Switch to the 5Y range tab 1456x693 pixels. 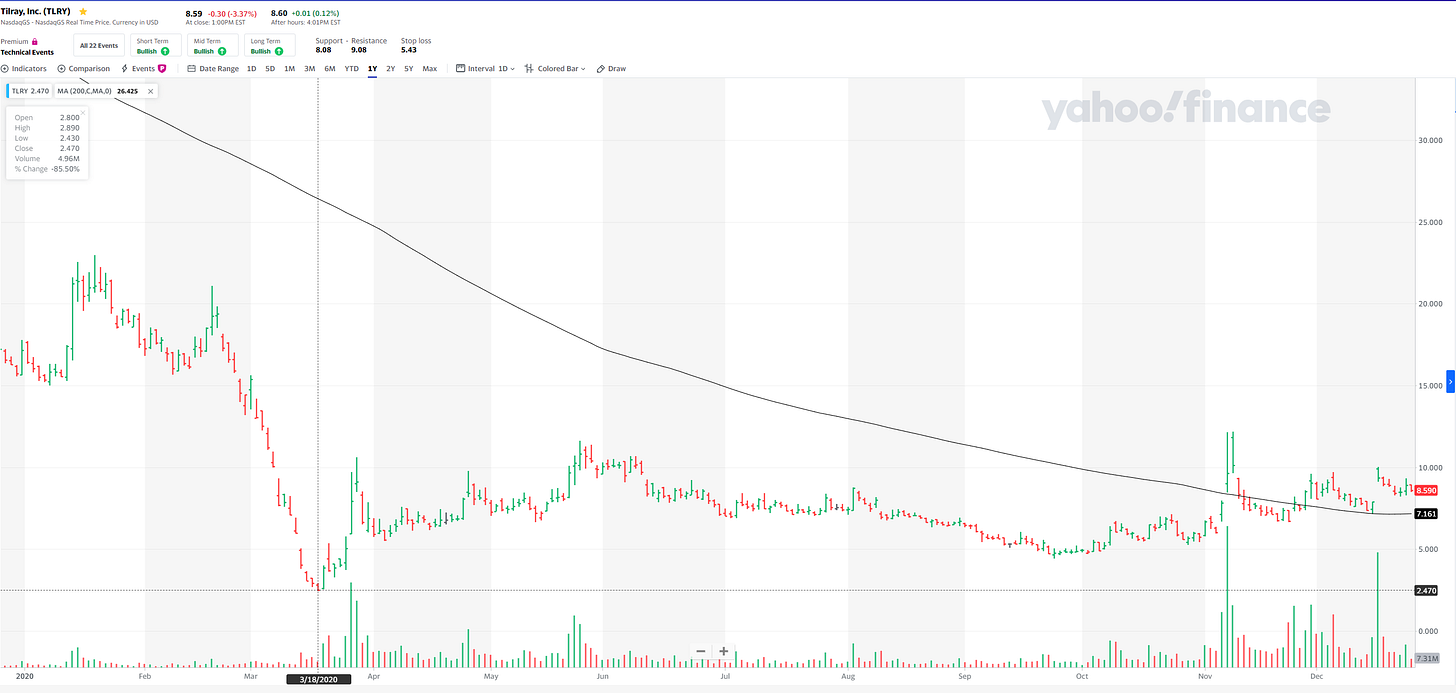click(409, 69)
